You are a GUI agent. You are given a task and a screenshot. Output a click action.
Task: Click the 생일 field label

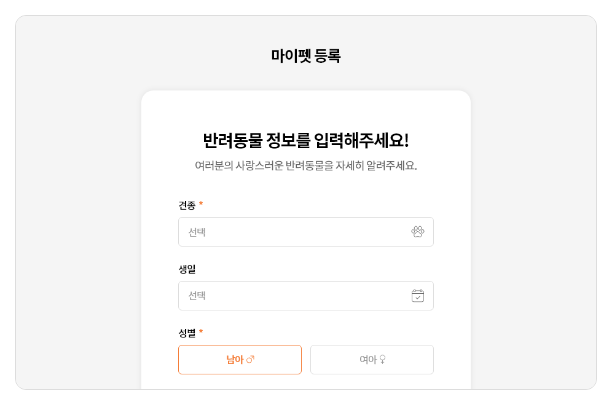pyautogui.click(x=187, y=269)
